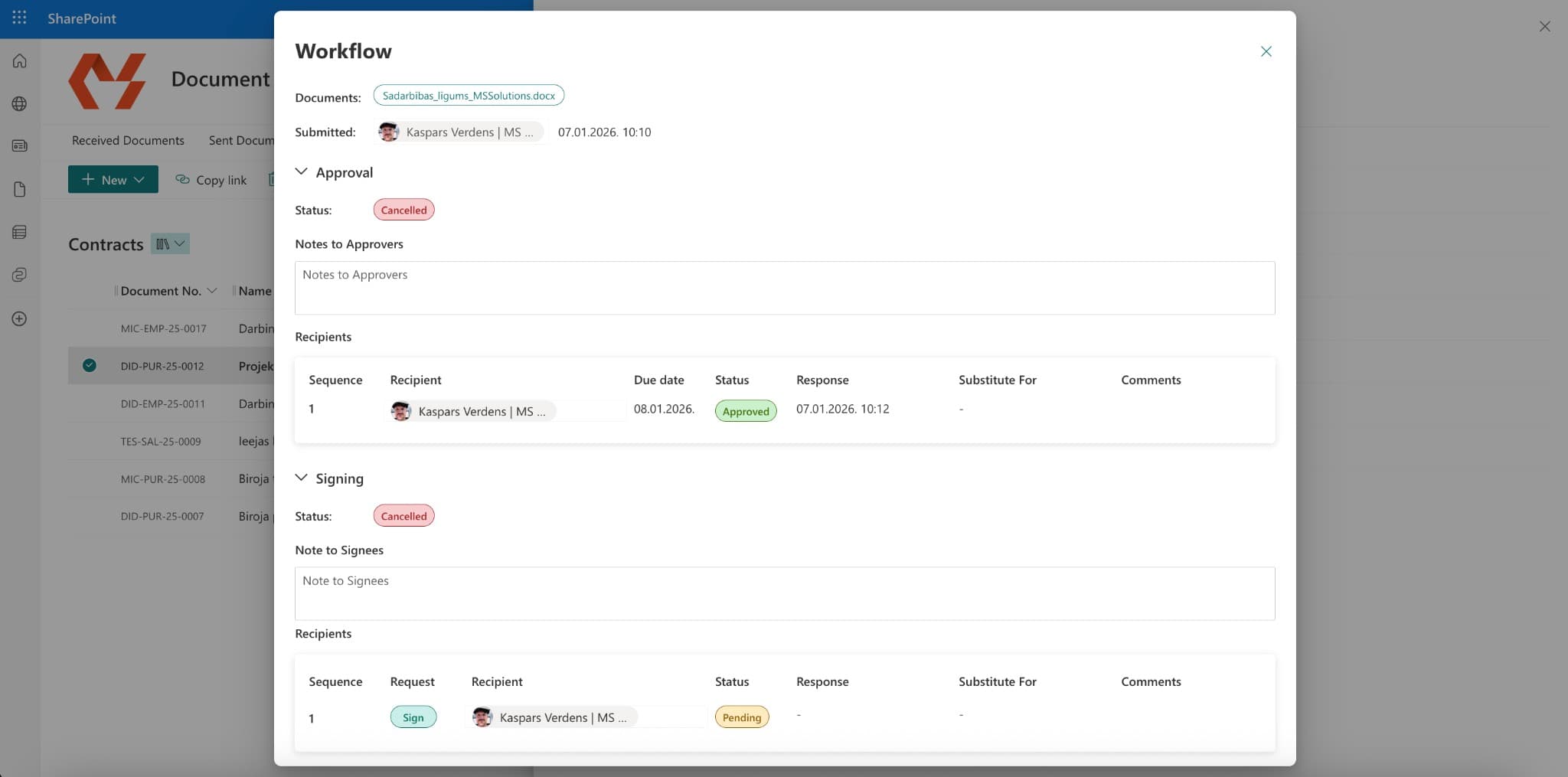Collapse the Signing section

pos(302,478)
